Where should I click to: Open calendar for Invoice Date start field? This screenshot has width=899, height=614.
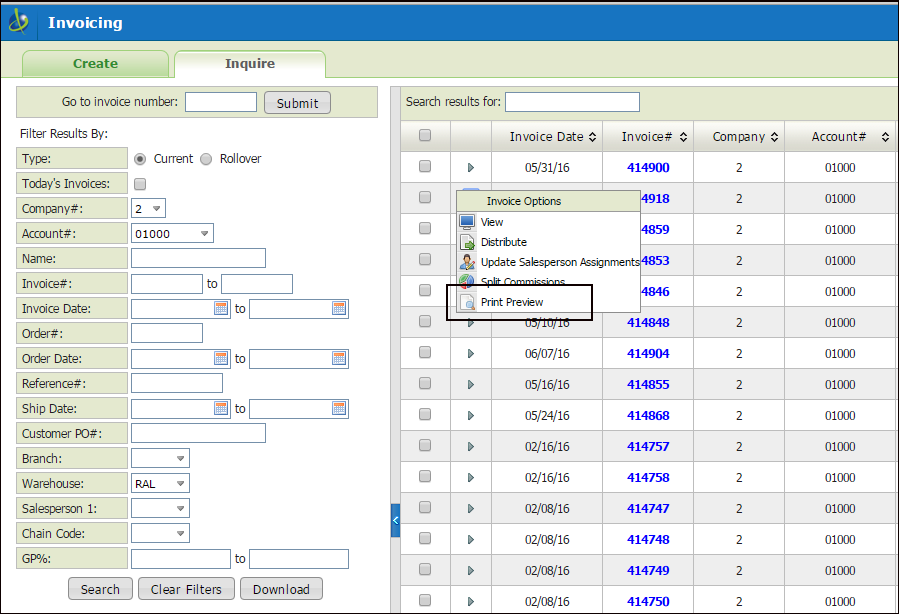pyautogui.click(x=221, y=309)
